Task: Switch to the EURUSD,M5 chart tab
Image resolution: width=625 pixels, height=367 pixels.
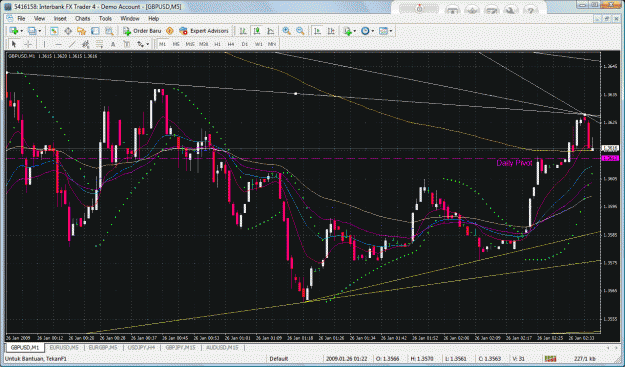Action: pyautogui.click(x=64, y=348)
